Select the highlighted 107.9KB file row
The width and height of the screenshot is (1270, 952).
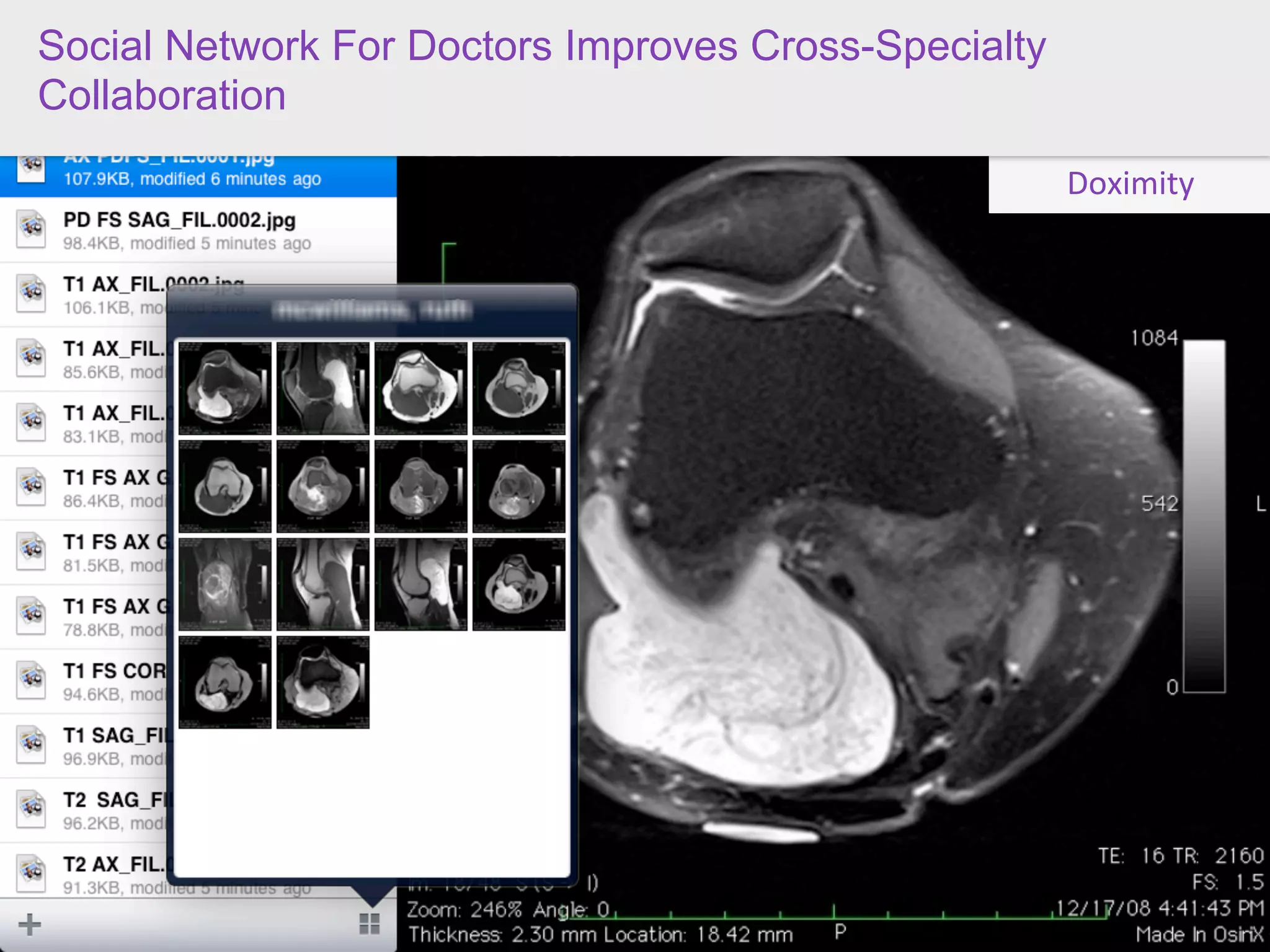point(198,176)
